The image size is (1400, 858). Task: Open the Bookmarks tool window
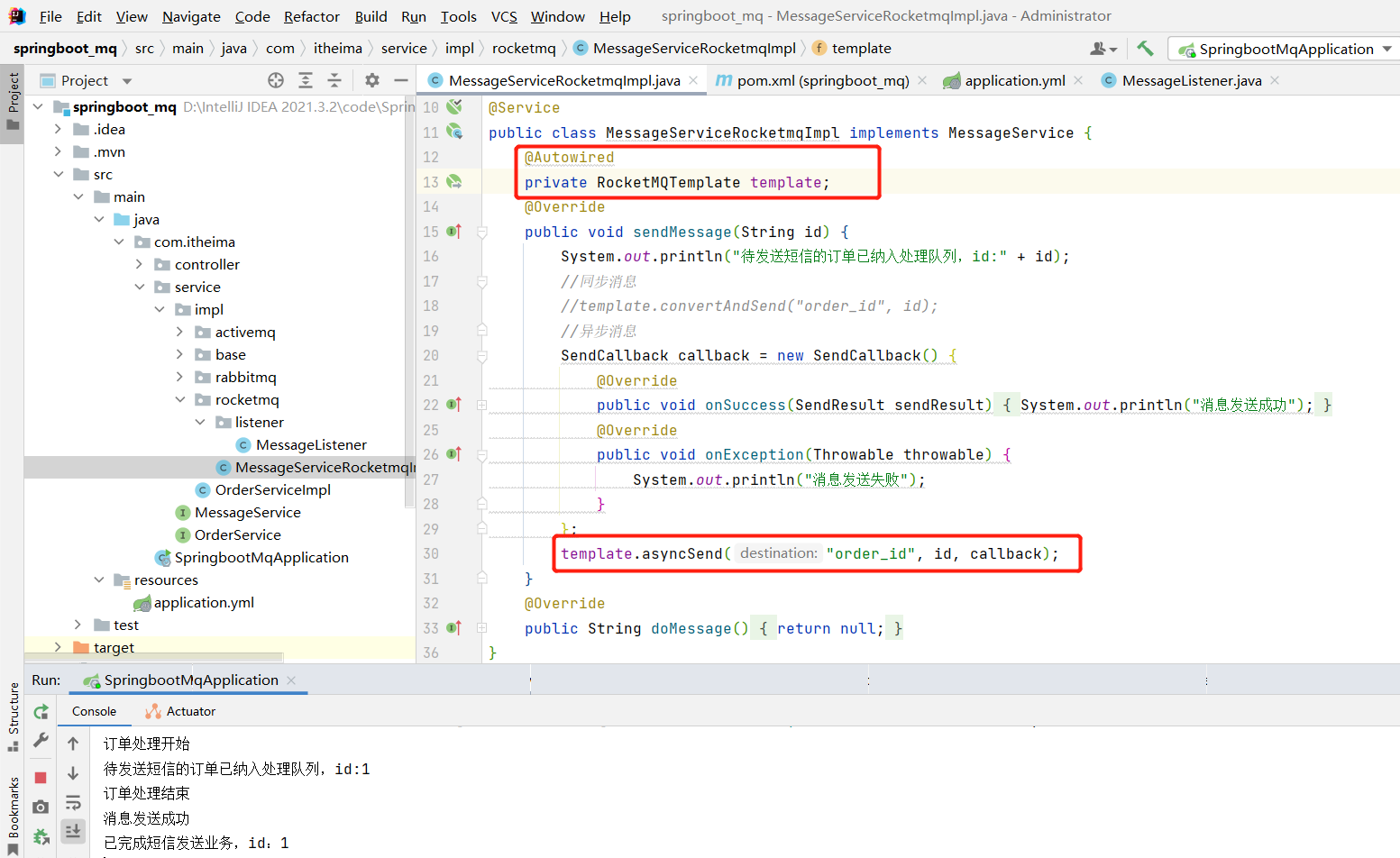13,815
